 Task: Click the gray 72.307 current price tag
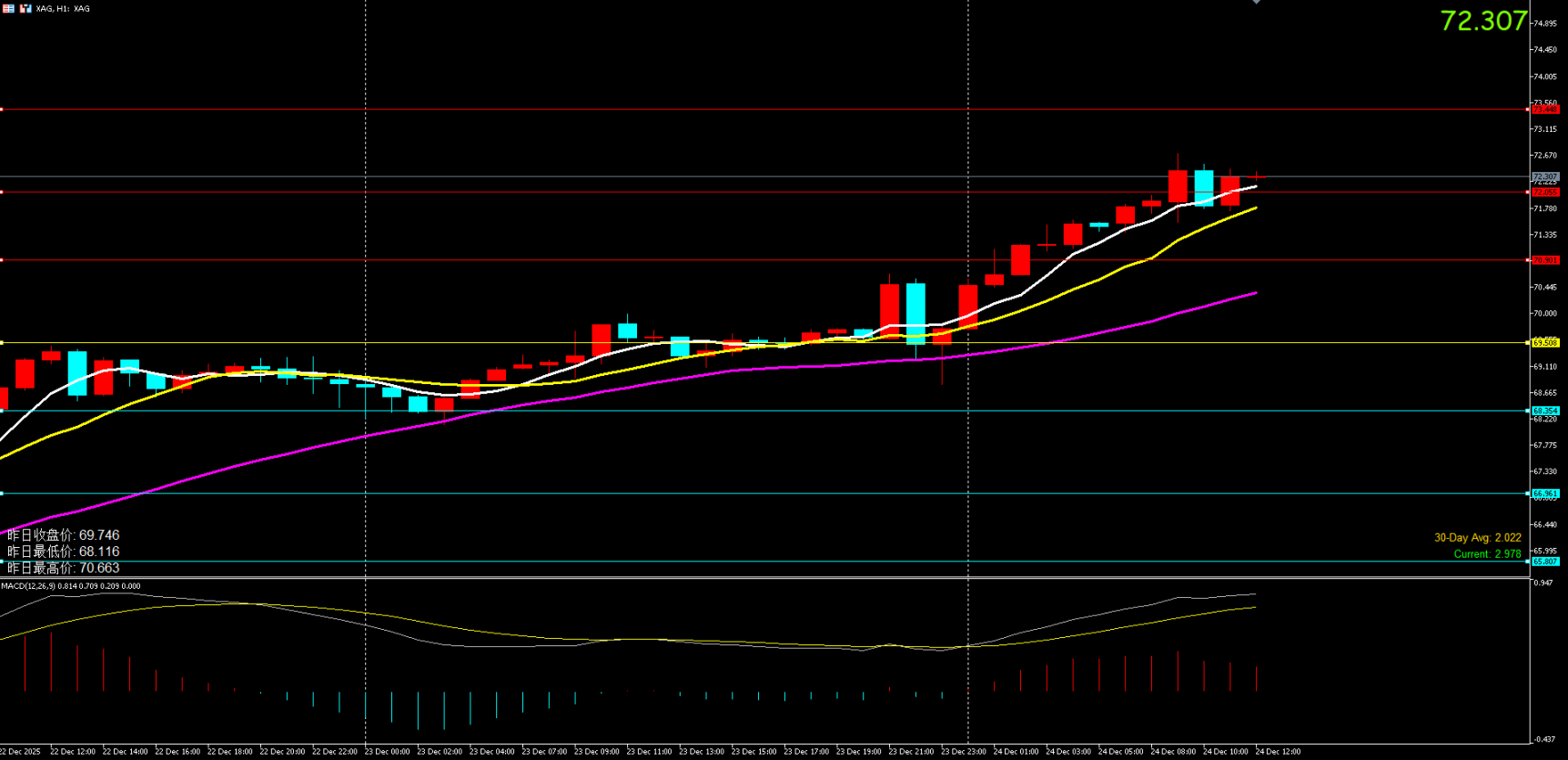pos(1545,177)
